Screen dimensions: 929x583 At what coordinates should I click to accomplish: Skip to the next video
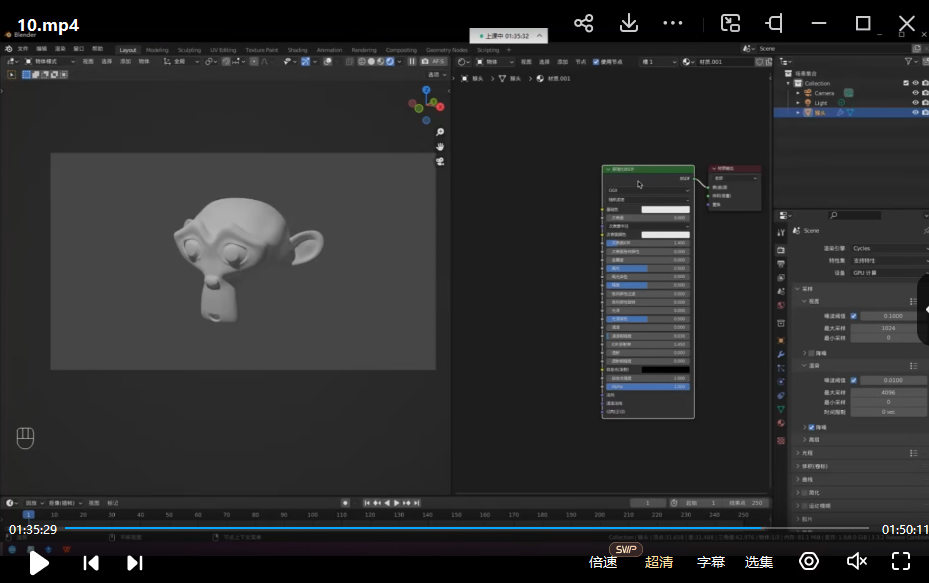tap(135, 563)
